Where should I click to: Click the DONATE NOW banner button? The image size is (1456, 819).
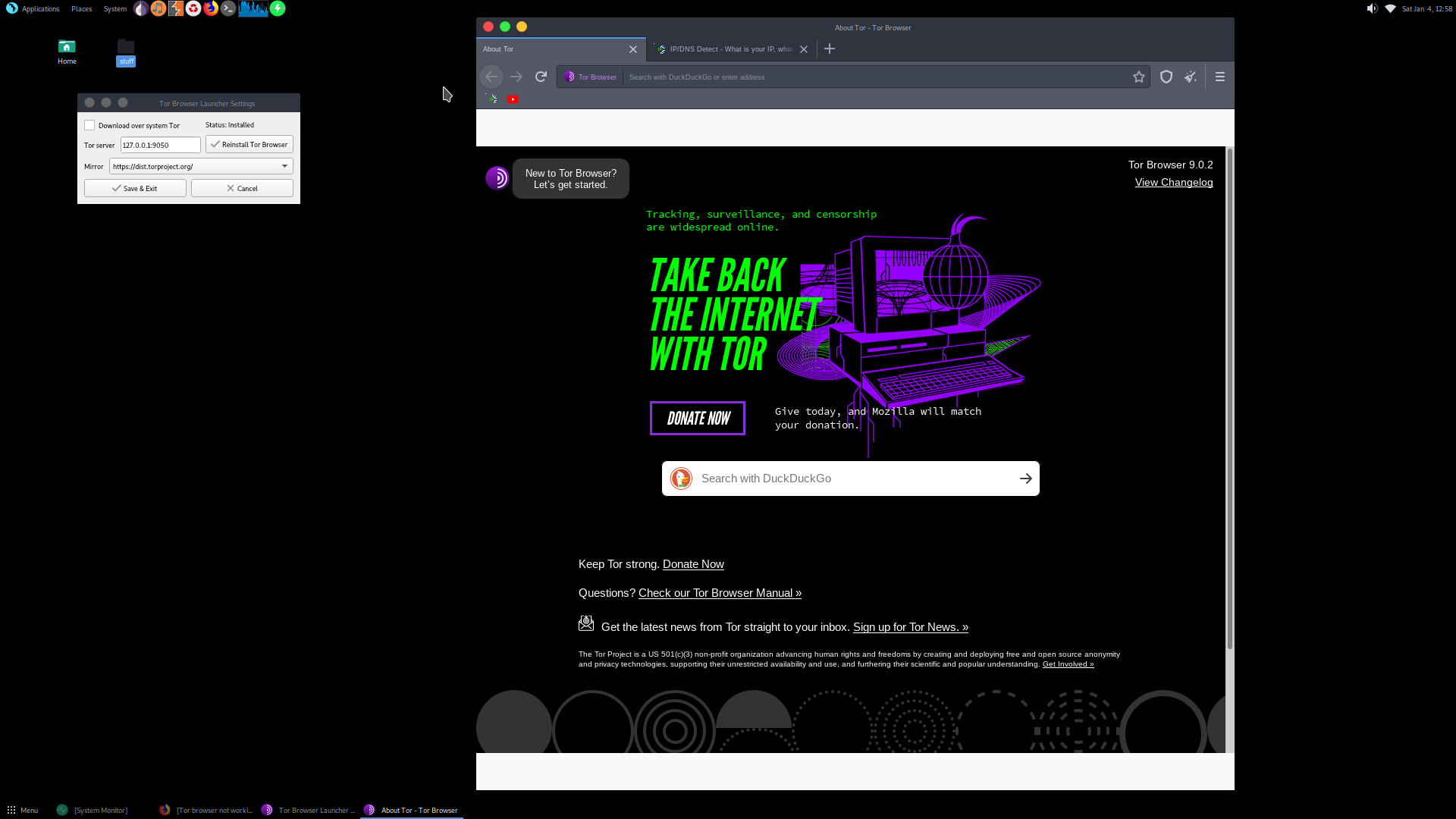point(698,419)
